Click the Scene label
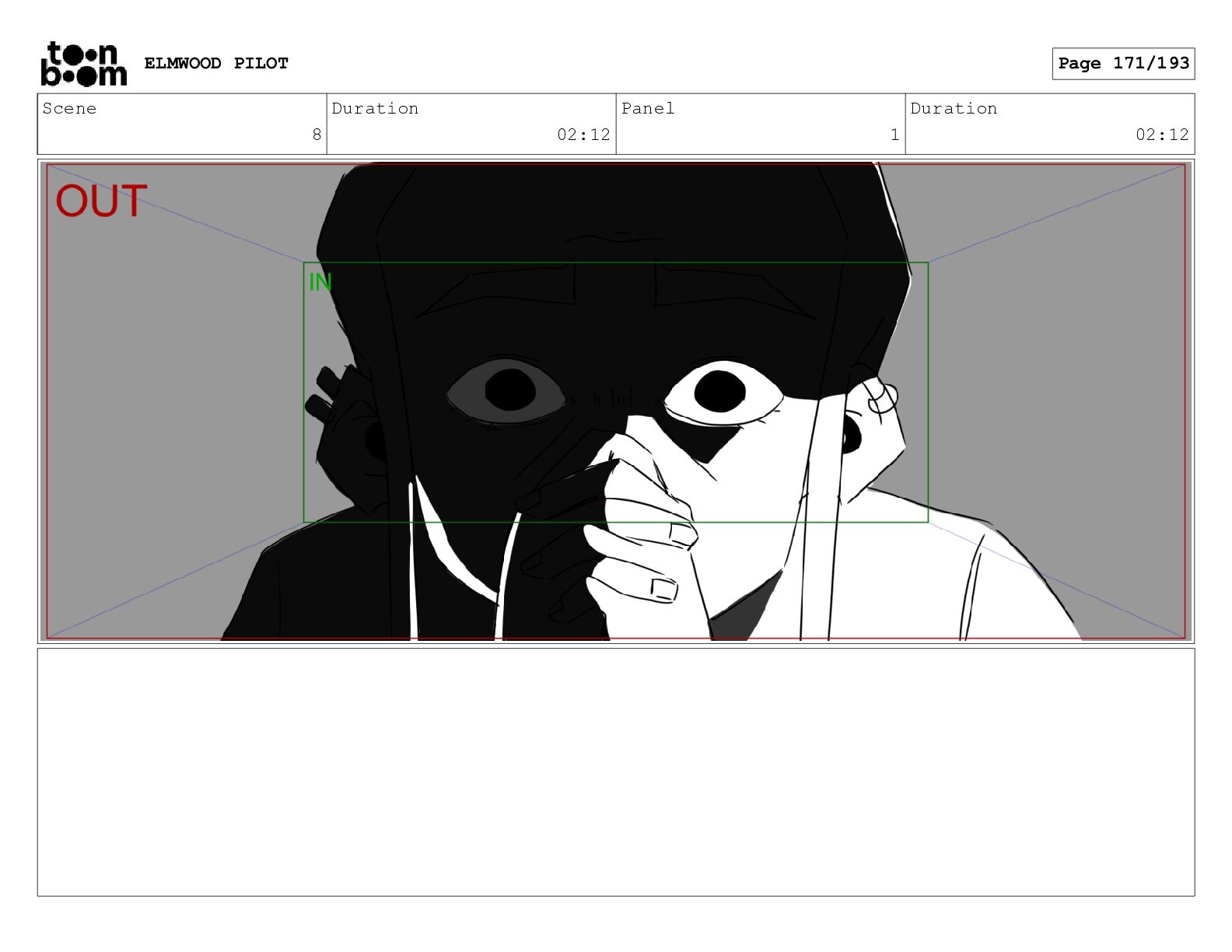The width and height of the screenshot is (1232, 952). tap(69, 108)
